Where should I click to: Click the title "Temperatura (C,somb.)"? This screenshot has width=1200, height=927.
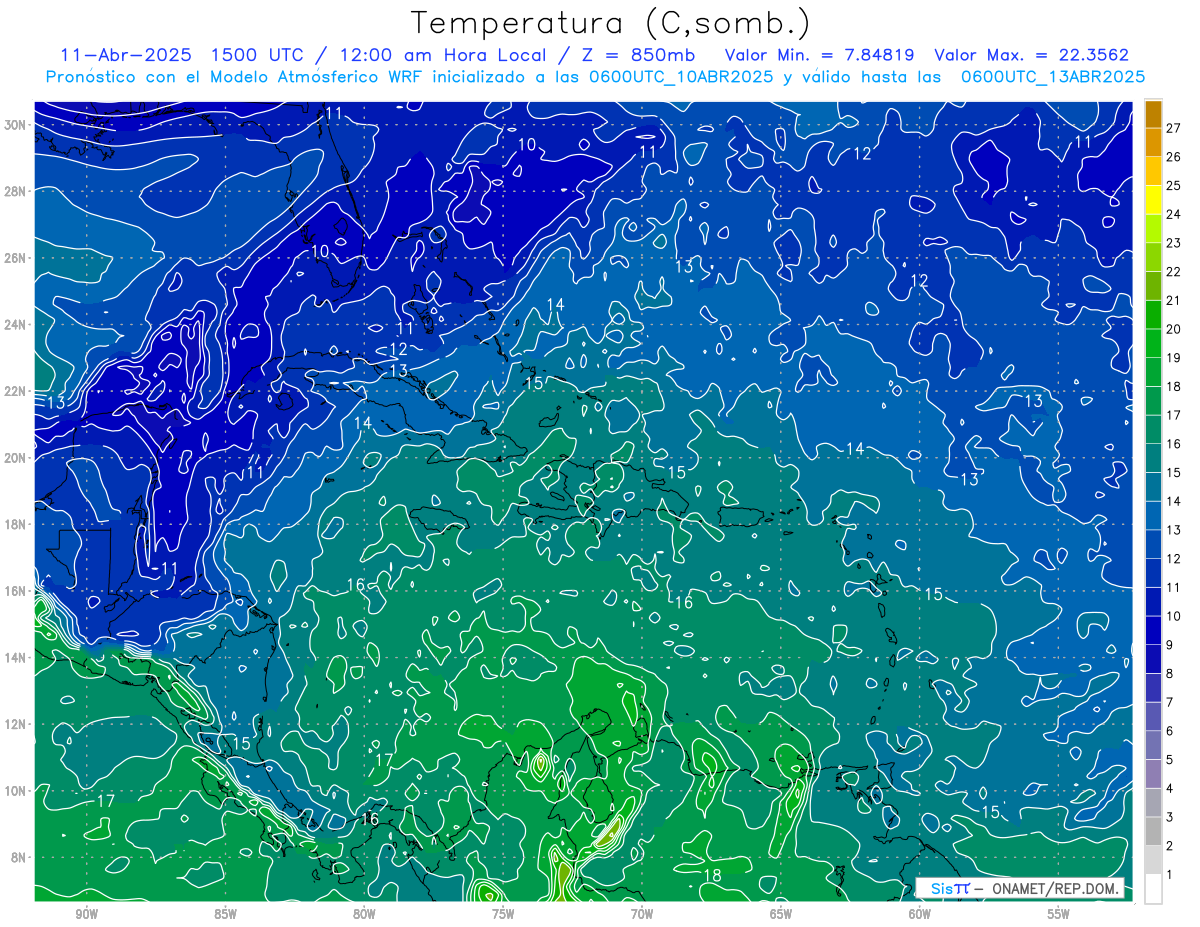[611, 23]
